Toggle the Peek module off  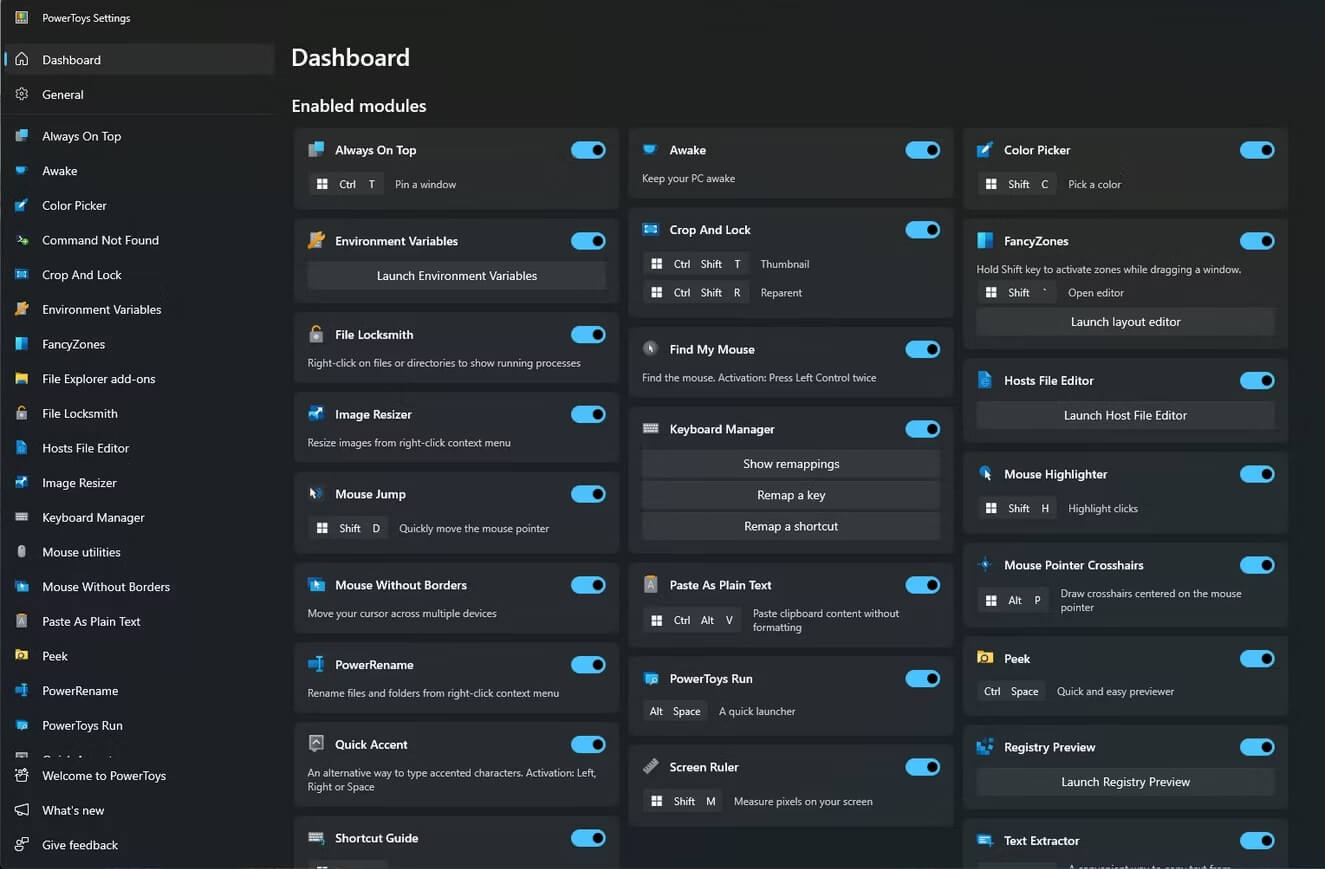1257,659
